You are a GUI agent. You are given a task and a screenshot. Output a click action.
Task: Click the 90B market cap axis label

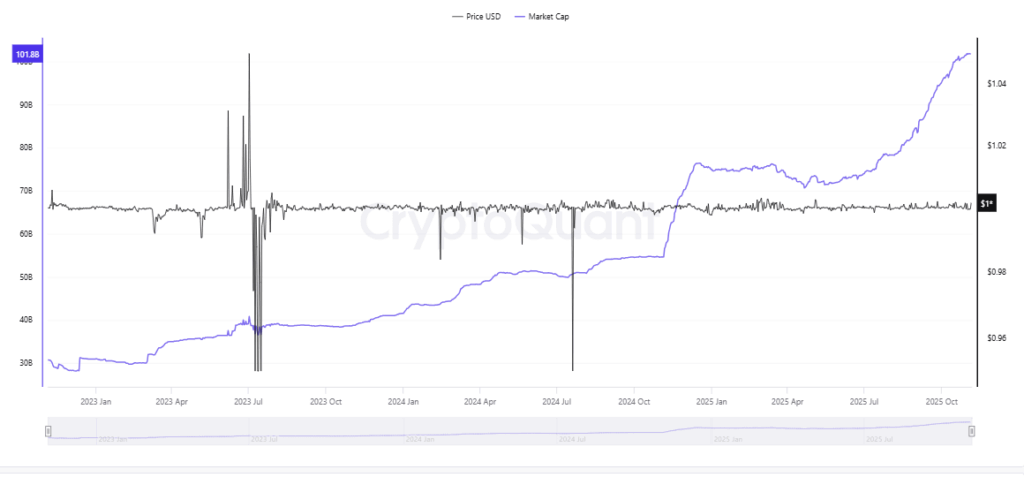tap(27, 104)
